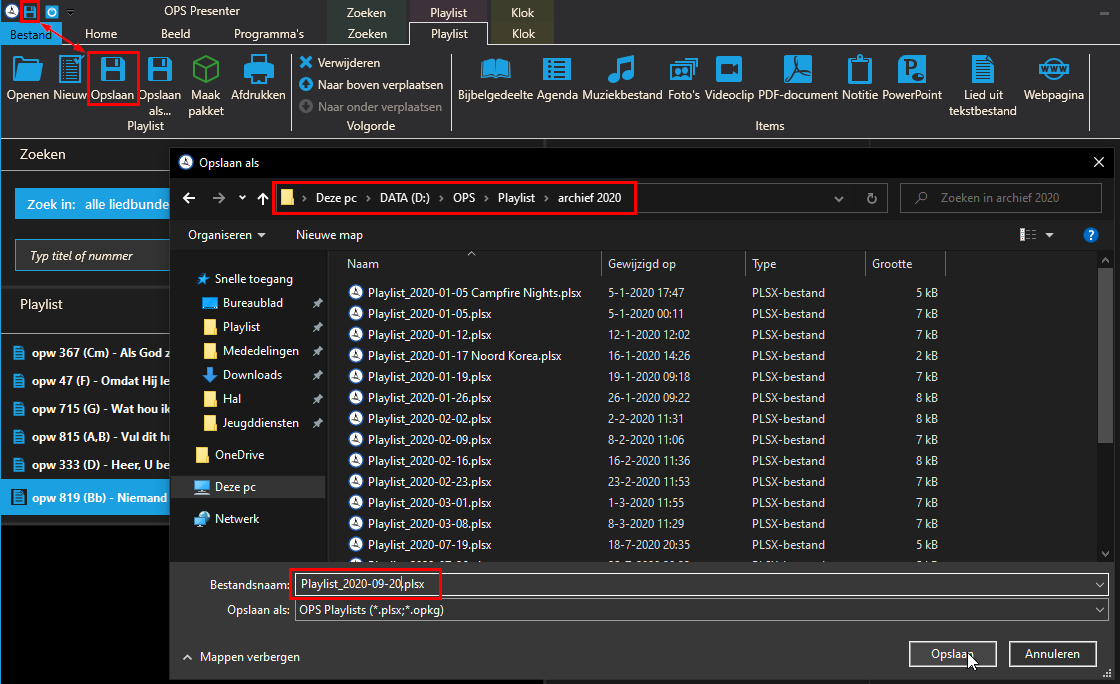
Task: Open the dialog help question mark
Action: click(1090, 235)
